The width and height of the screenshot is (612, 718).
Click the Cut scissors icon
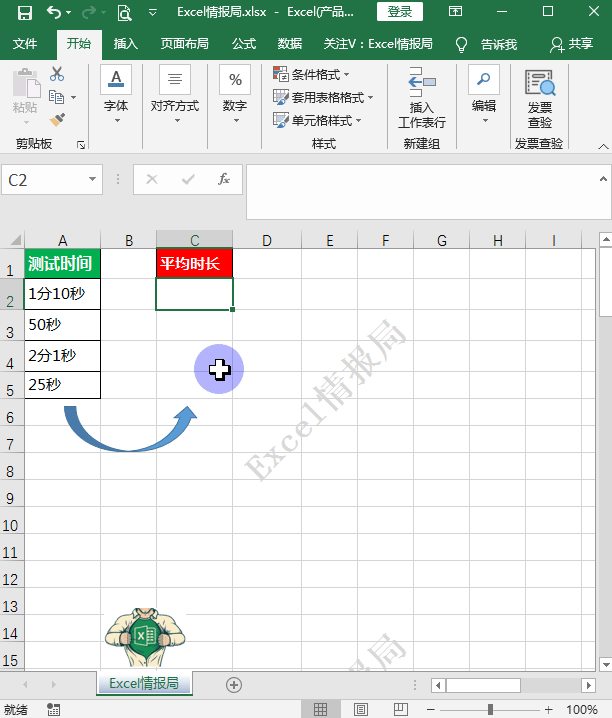point(57,73)
